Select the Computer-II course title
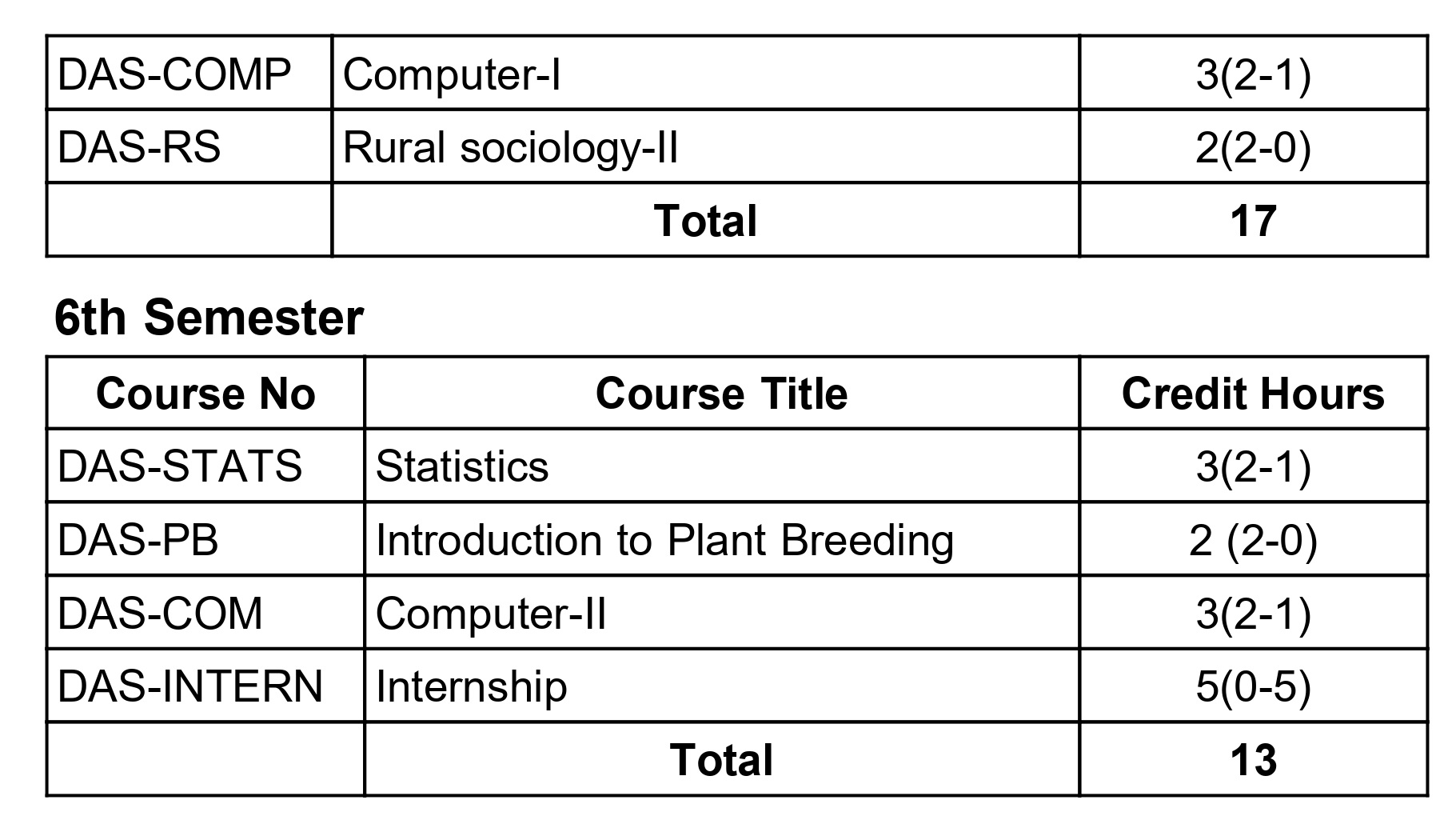The image size is (1456, 820). (x=491, y=614)
